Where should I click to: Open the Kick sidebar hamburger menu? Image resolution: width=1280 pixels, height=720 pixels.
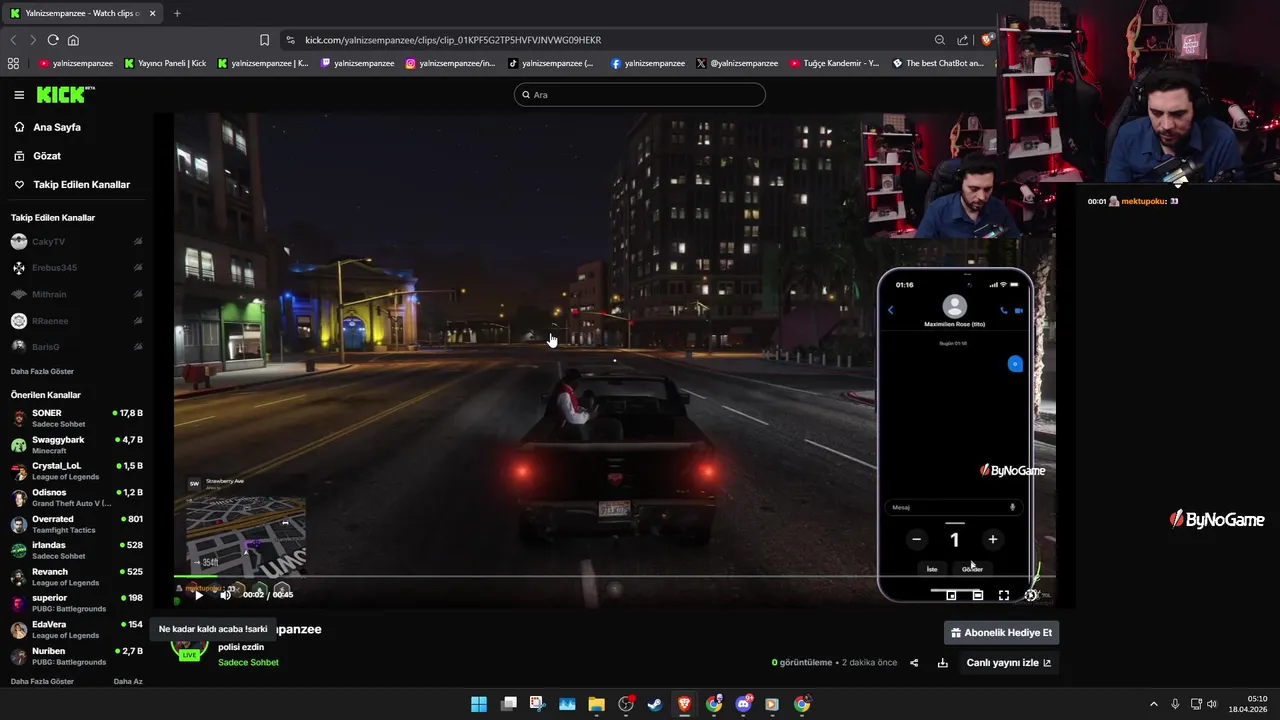(19, 95)
